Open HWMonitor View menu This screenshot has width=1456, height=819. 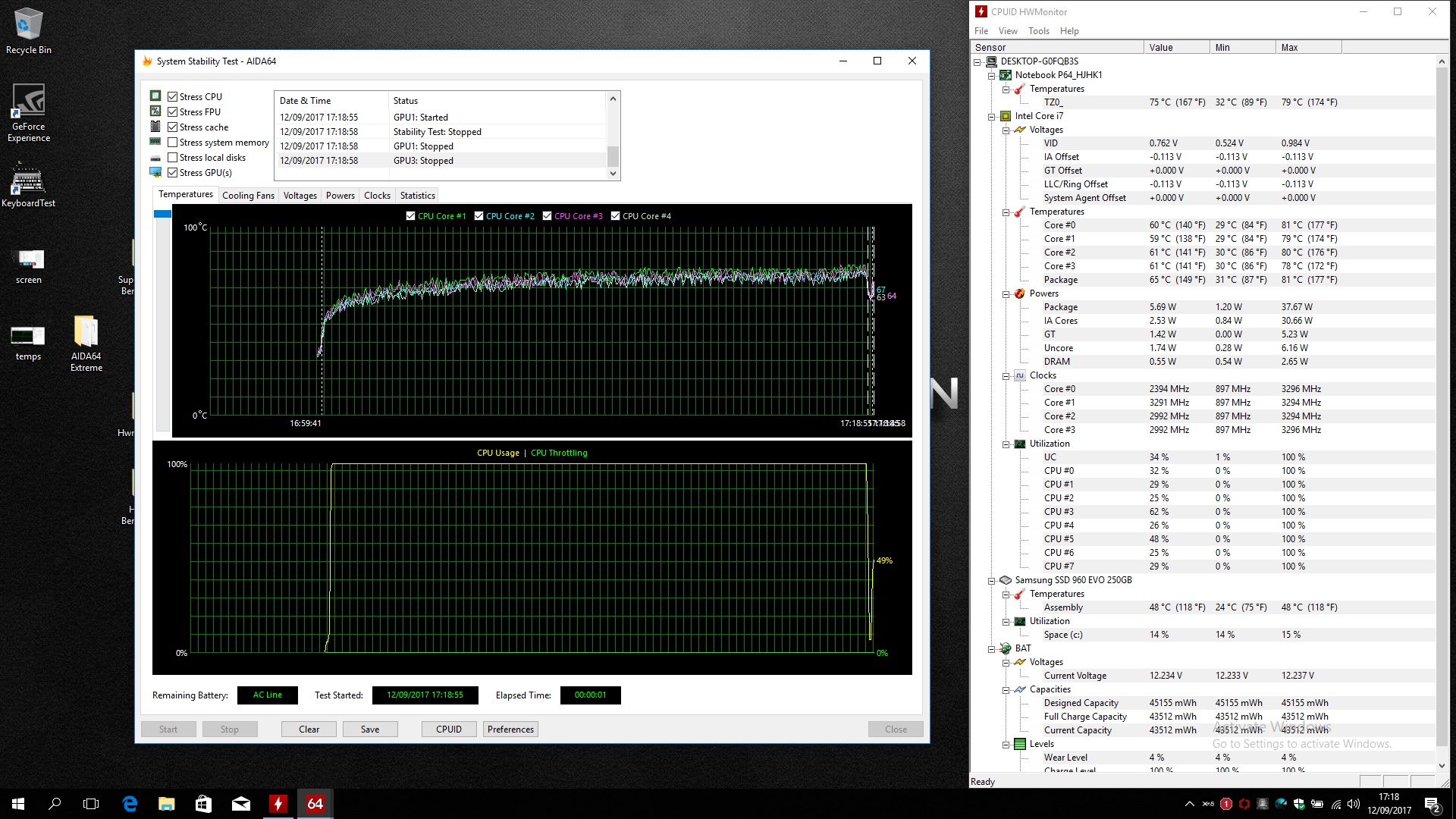coord(1008,30)
